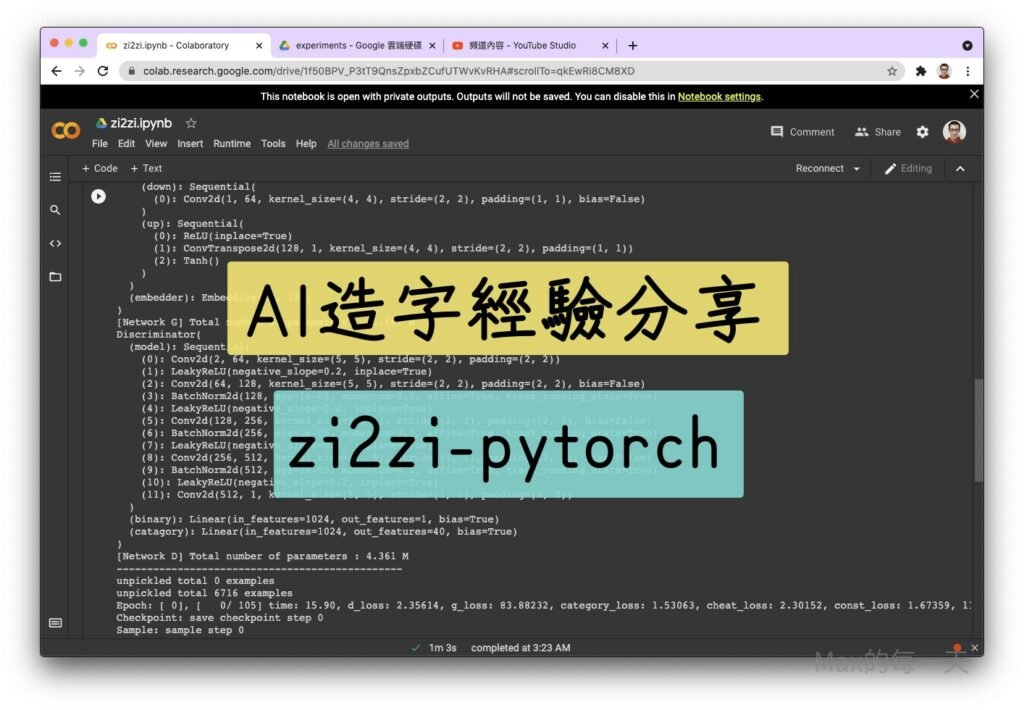Add a new code cell with + Code

(x=99, y=168)
